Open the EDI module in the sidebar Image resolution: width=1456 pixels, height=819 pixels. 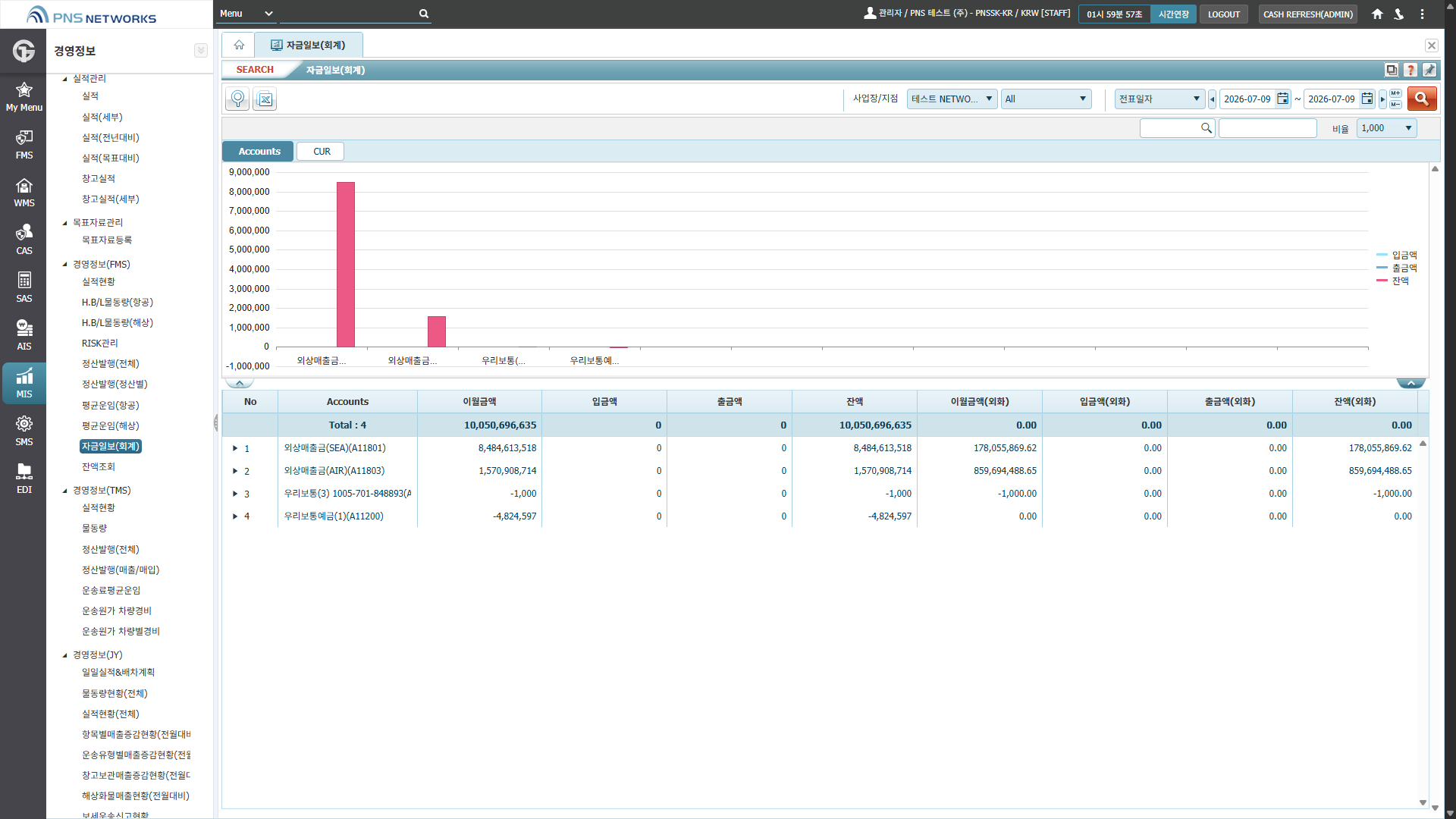click(24, 479)
